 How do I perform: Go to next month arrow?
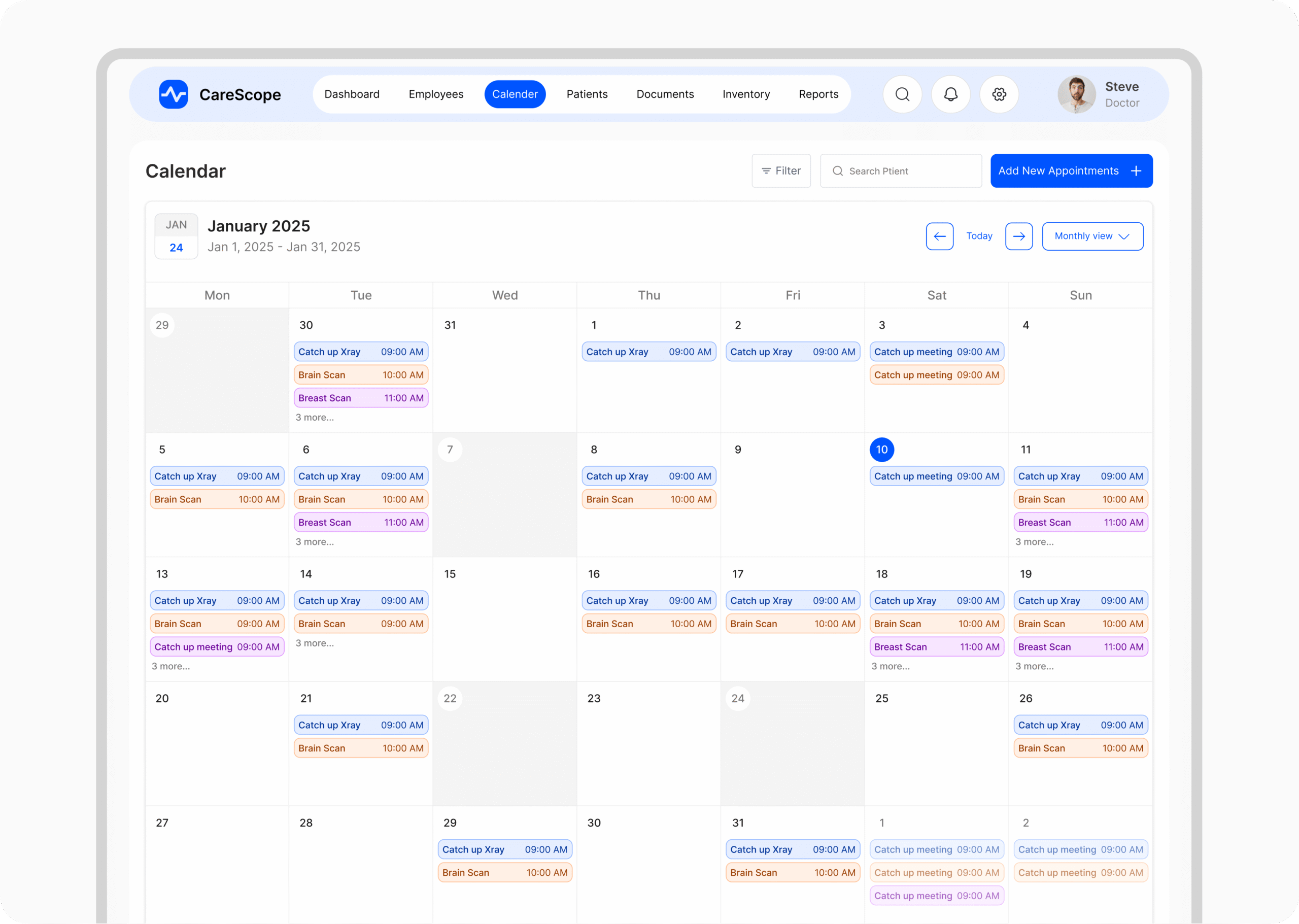click(1018, 236)
